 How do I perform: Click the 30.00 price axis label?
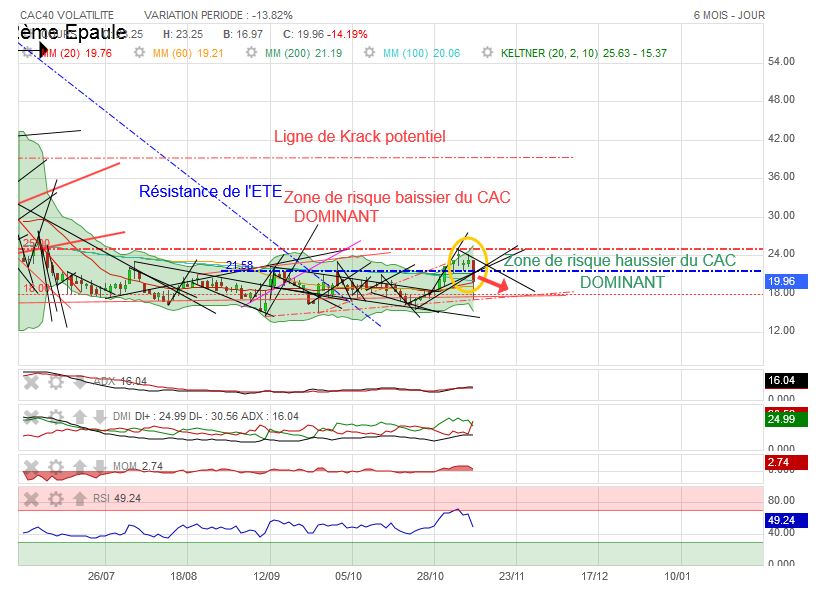point(781,215)
